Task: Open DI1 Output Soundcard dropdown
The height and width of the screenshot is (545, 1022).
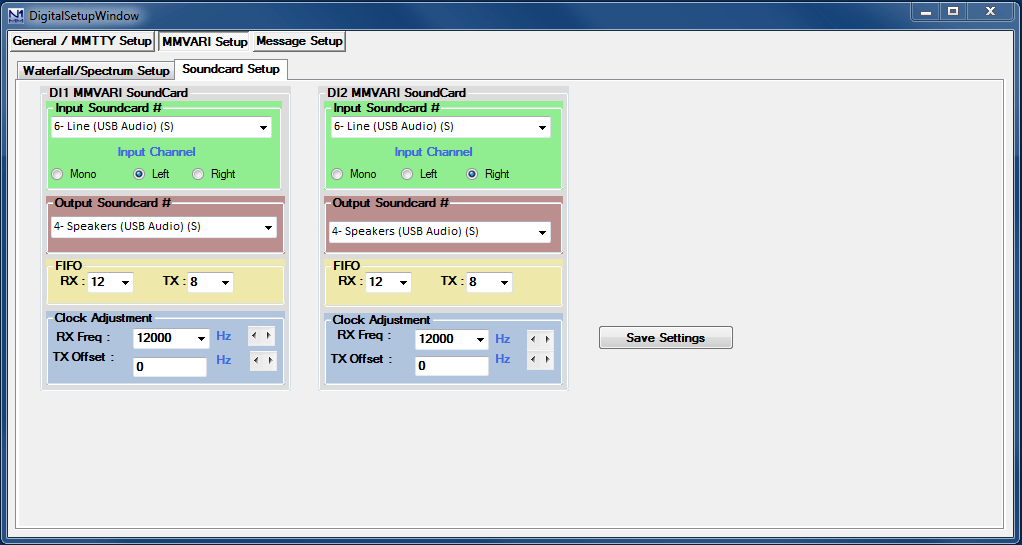Action: click(x=164, y=228)
